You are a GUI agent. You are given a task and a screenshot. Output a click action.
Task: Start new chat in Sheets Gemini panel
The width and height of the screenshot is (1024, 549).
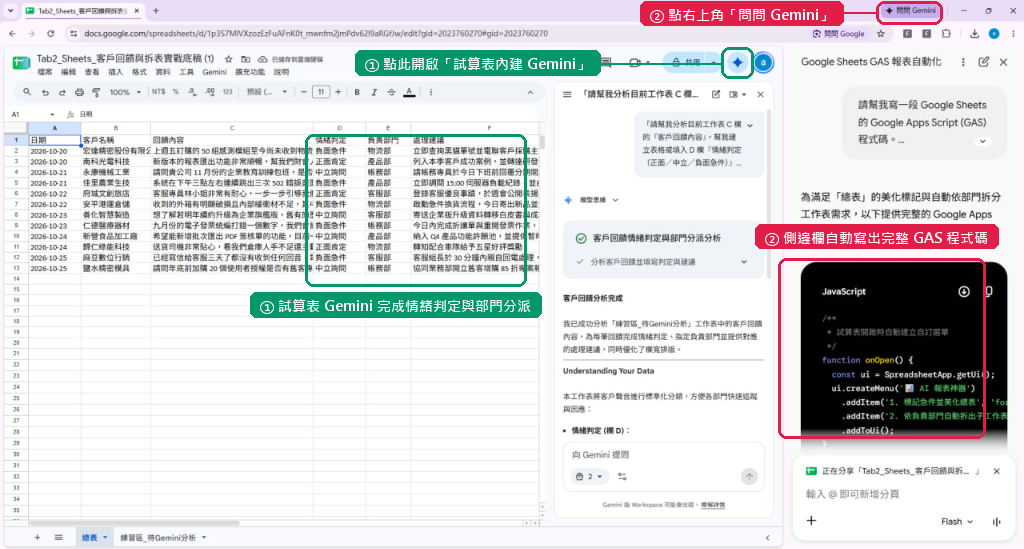716,95
